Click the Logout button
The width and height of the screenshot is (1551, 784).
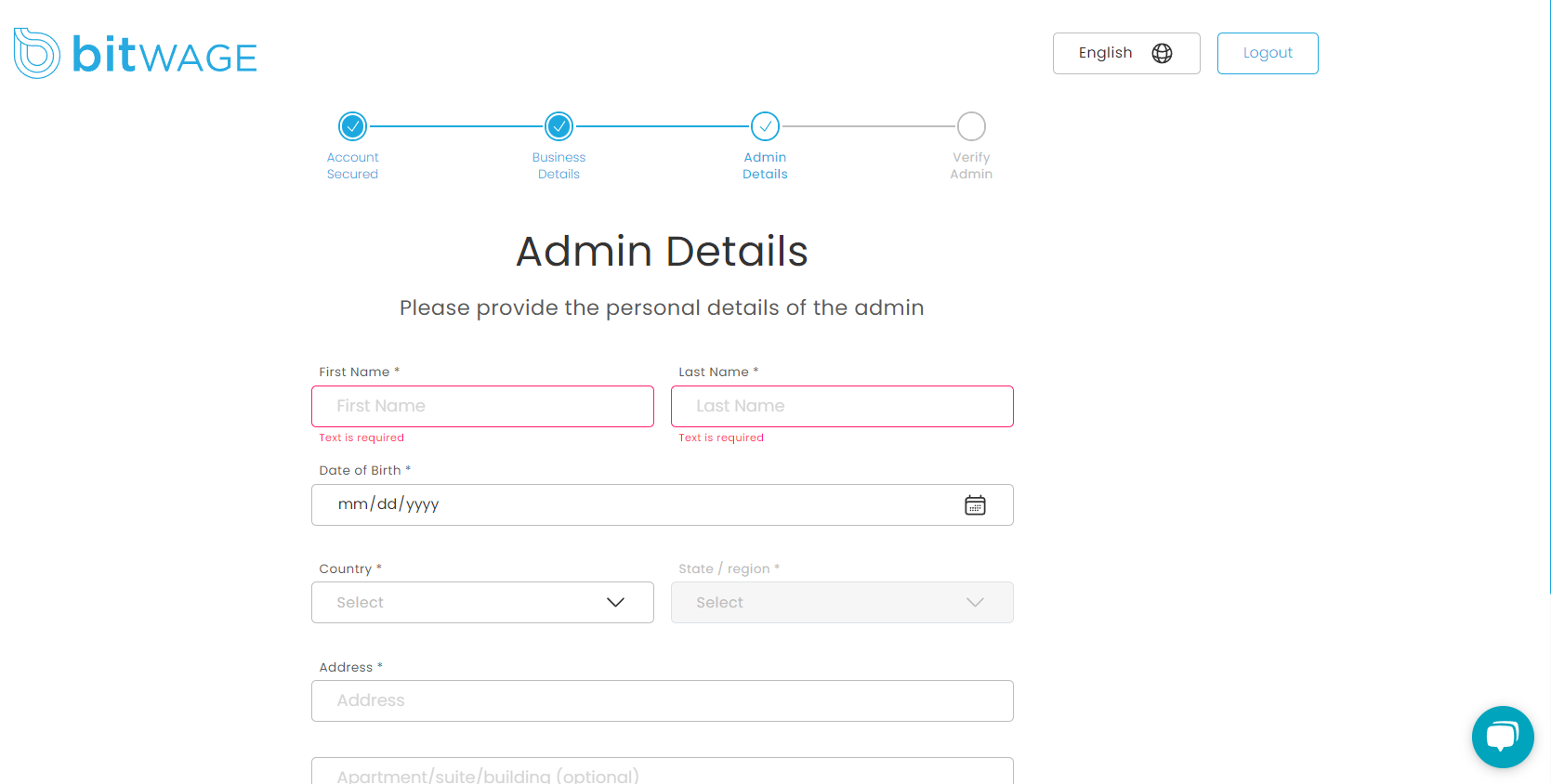[x=1268, y=54]
